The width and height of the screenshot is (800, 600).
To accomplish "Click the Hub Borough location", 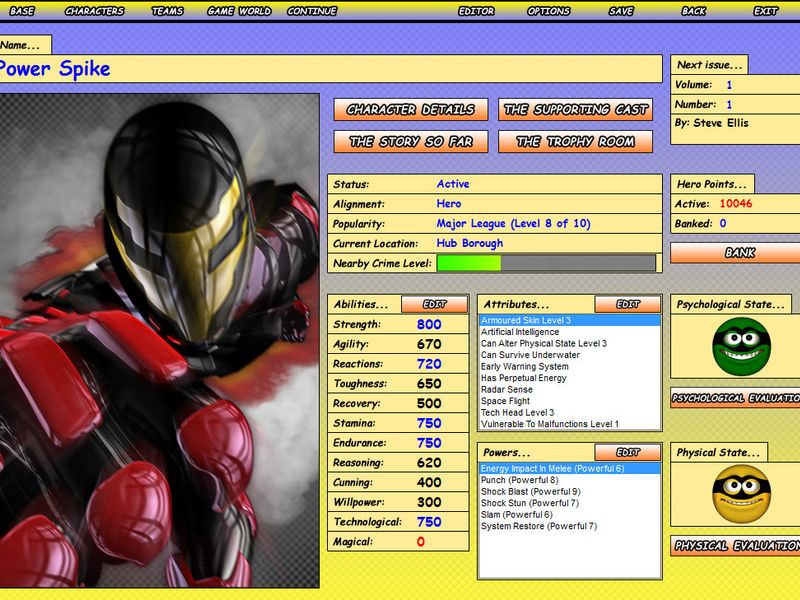I will pyautogui.click(x=469, y=243).
